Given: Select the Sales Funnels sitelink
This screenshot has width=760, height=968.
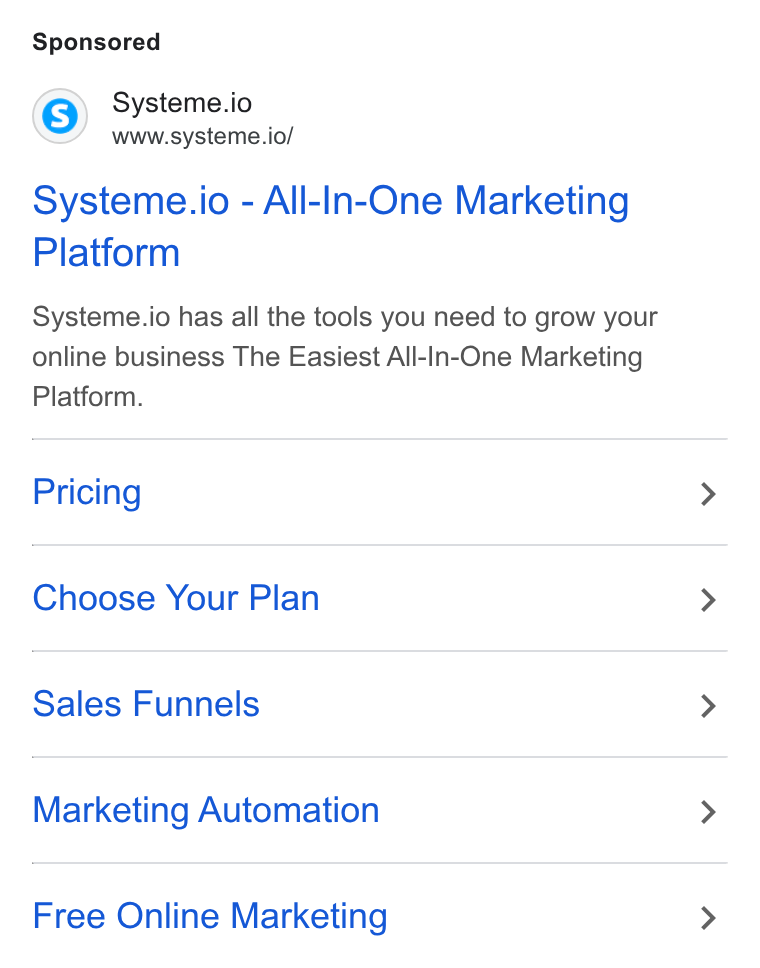Looking at the screenshot, I should [146, 704].
